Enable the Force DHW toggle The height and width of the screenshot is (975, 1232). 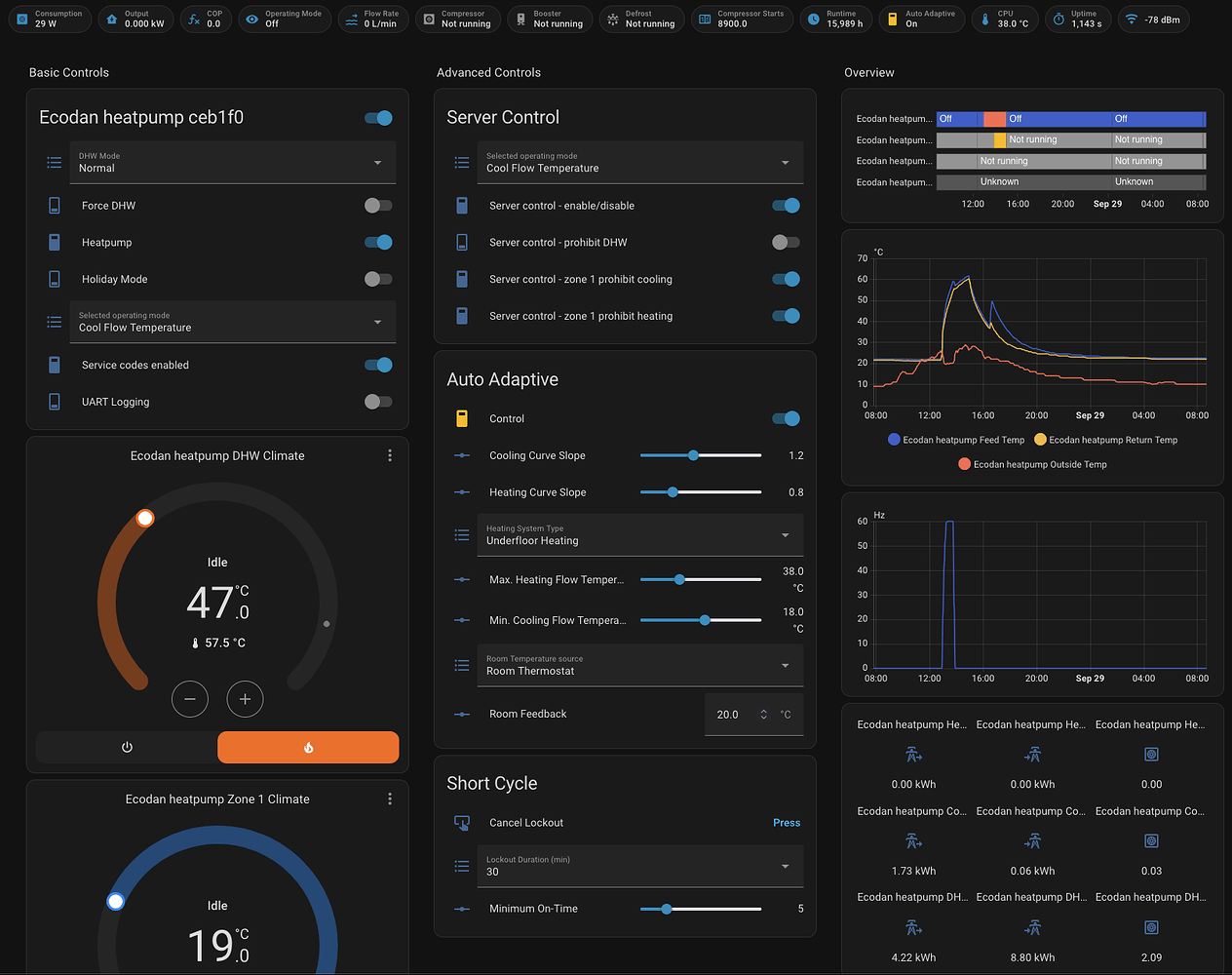[378, 206]
